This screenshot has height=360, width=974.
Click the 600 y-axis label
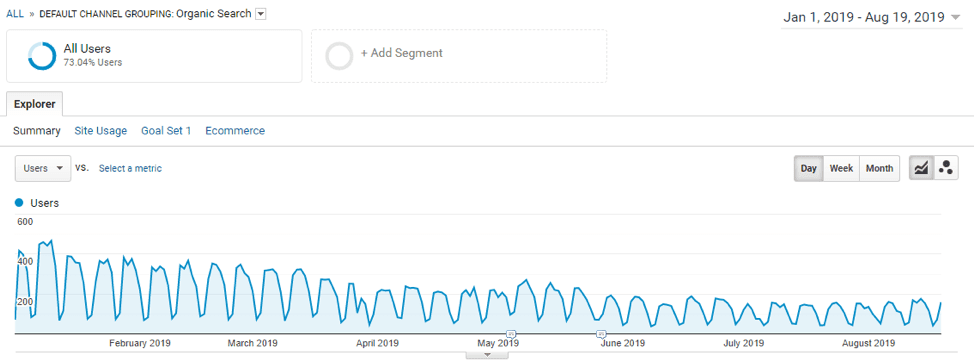(25, 222)
